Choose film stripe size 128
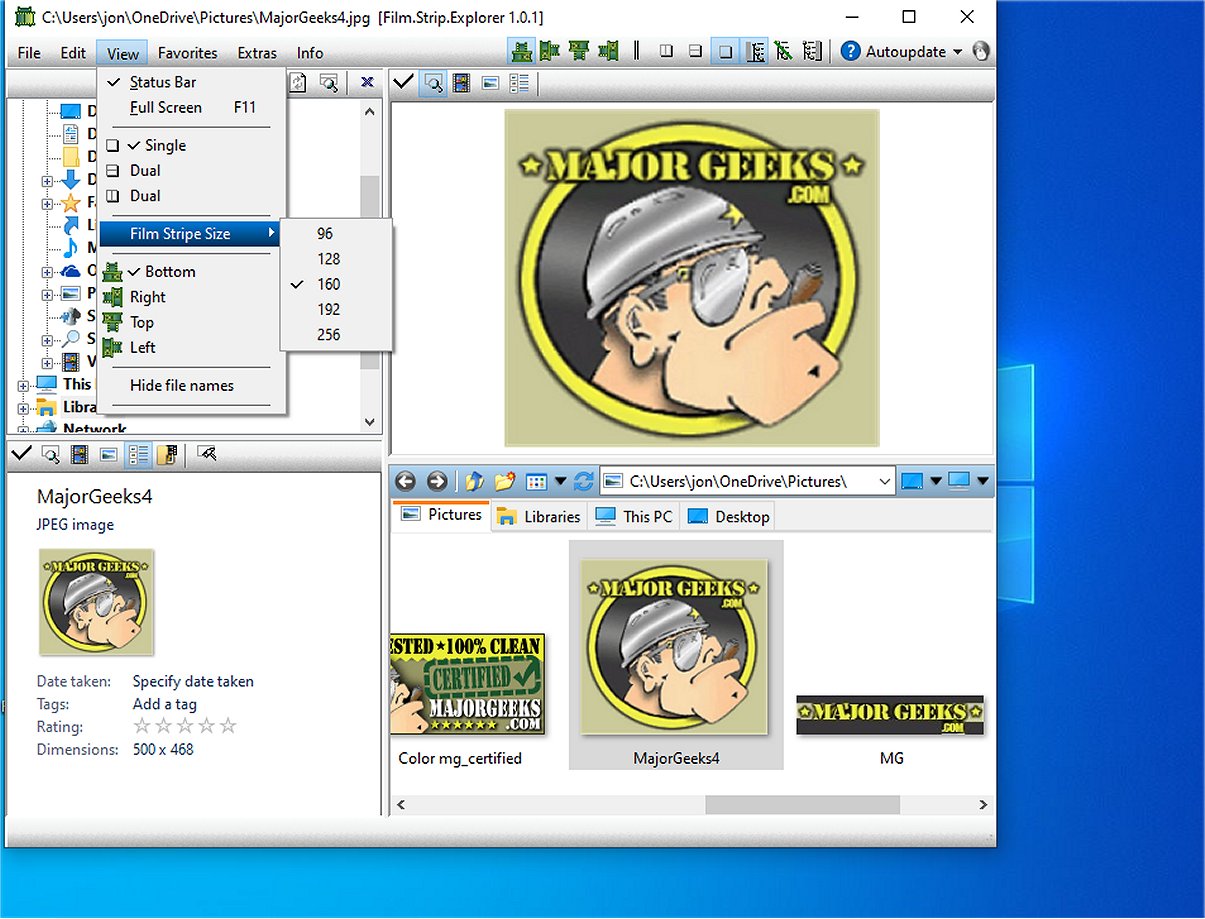This screenshot has height=919, width=1205. click(329, 259)
